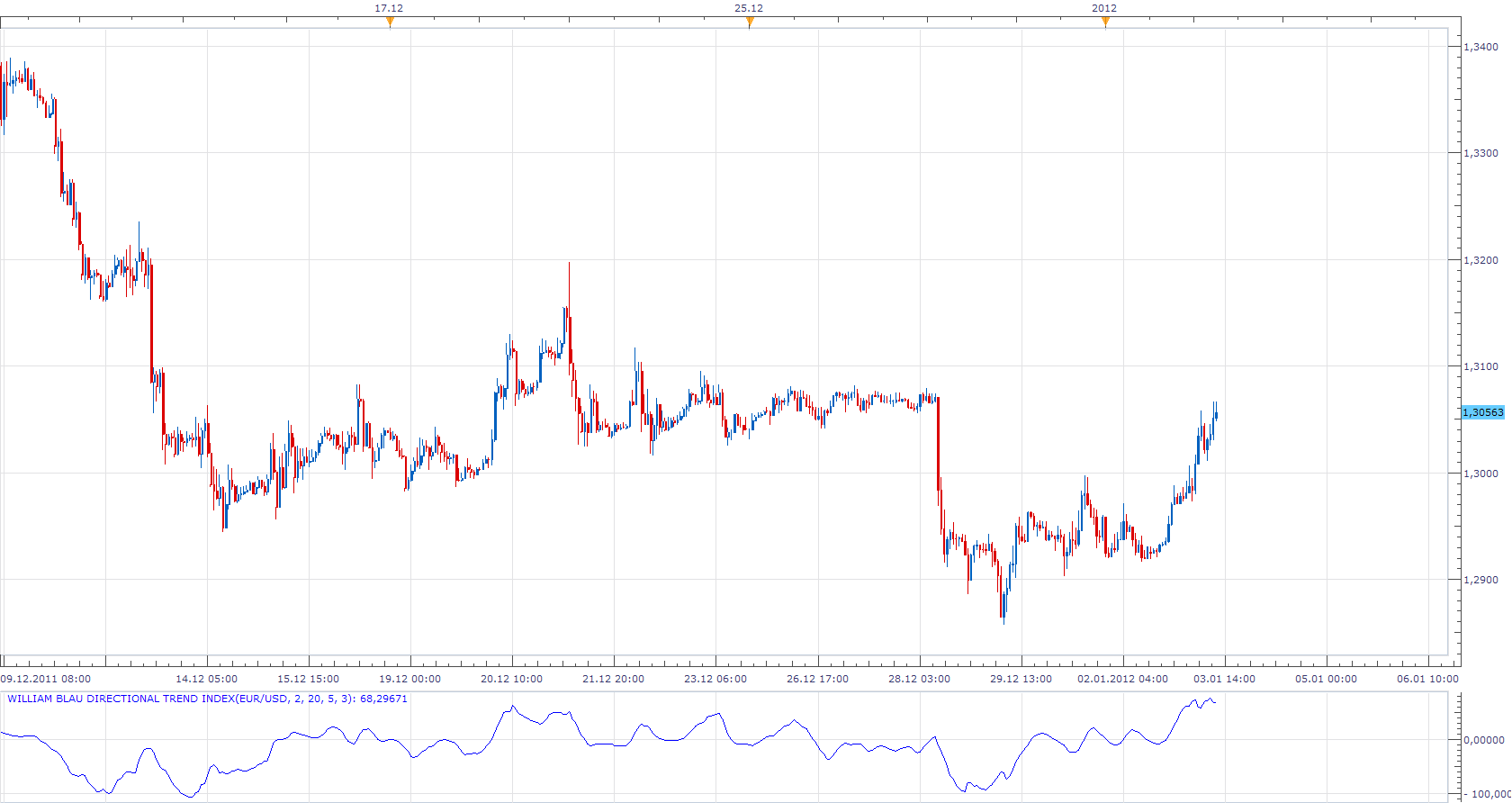Click the 1,3100 price axis label
Screen dimensions: 1512x803
point(1481,366)
